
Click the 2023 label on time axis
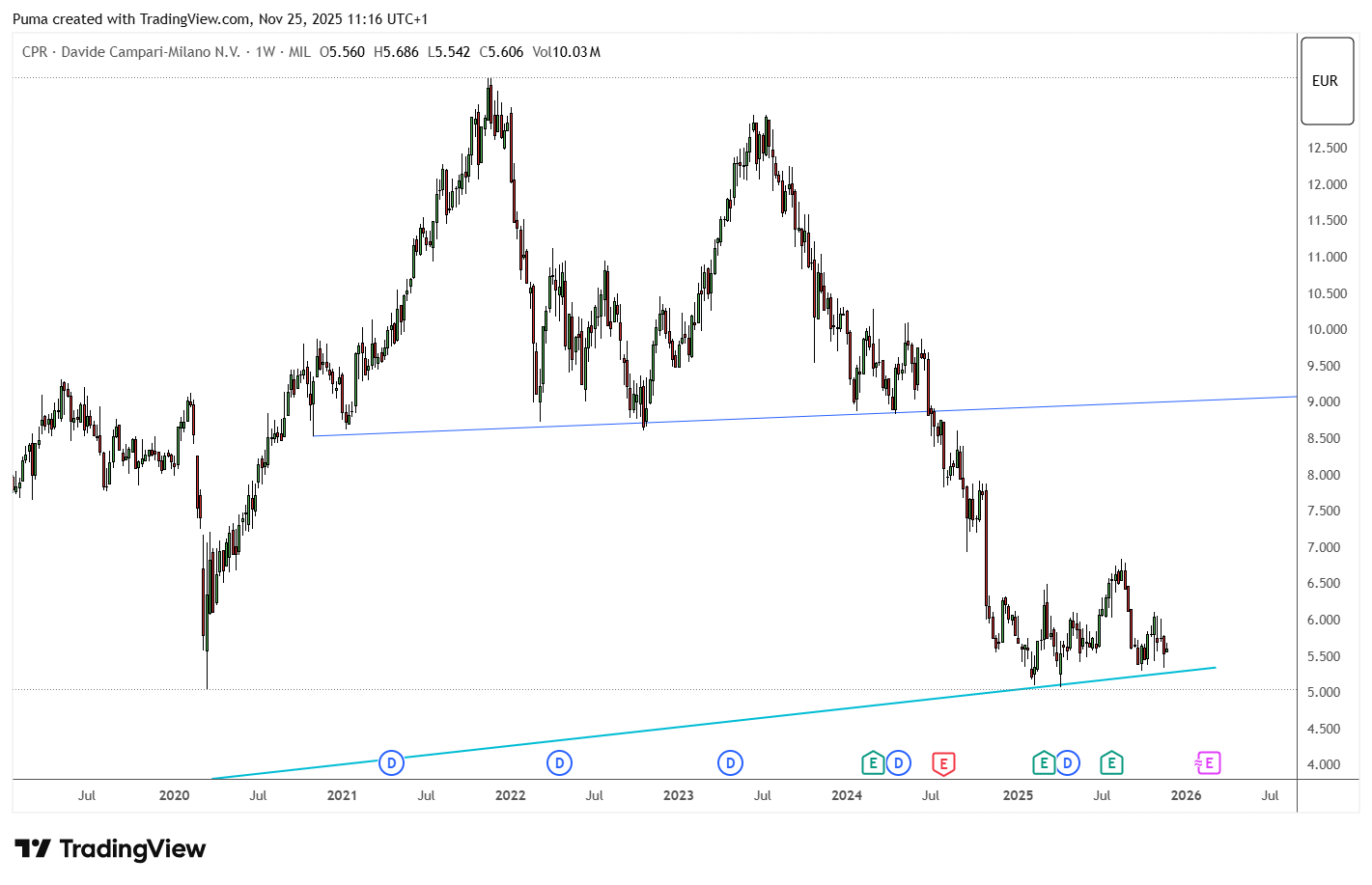coord(678,795)
